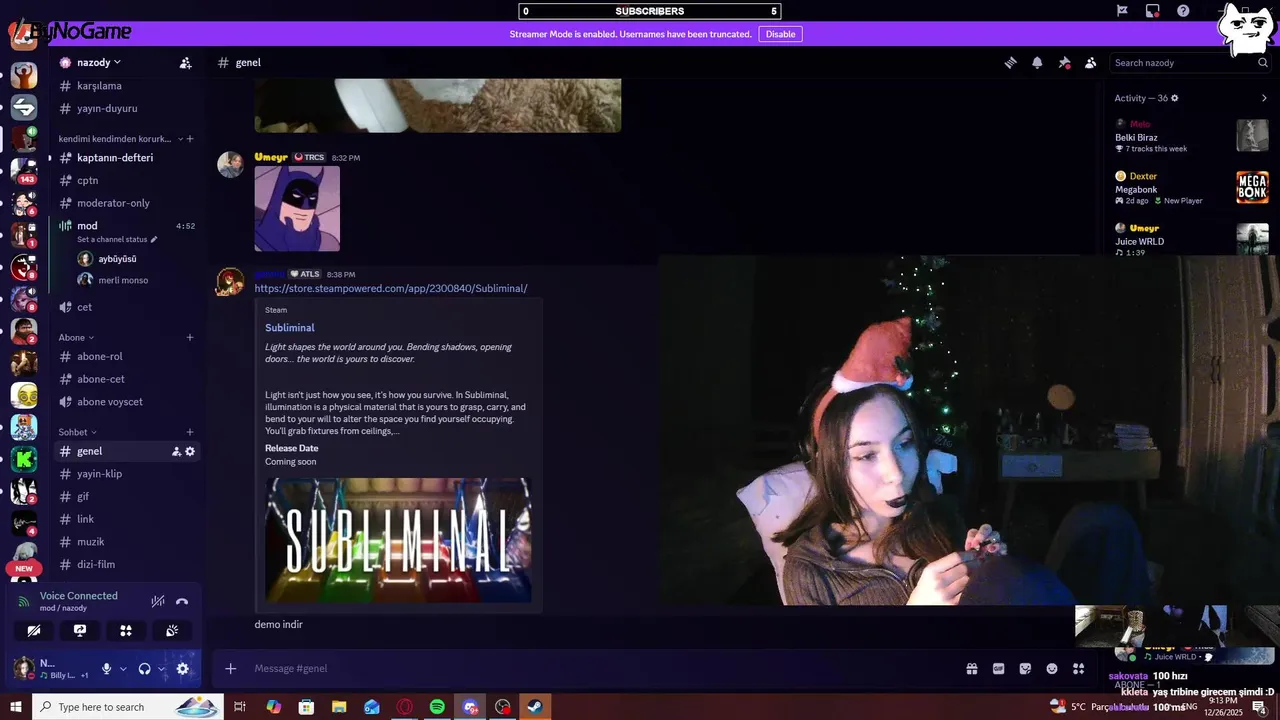
Task: Open the emoji picker
Action: click(x=1052, y=669)
